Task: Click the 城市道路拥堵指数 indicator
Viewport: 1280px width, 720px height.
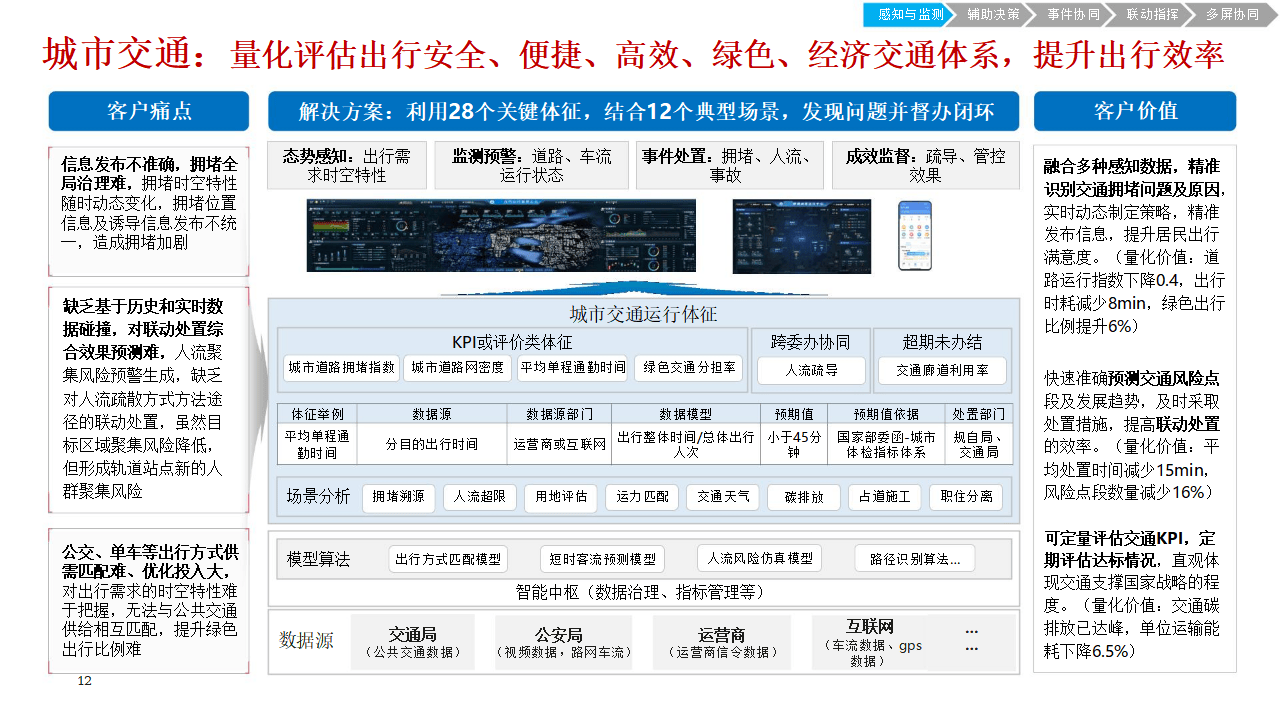Action: pos(341,368)
